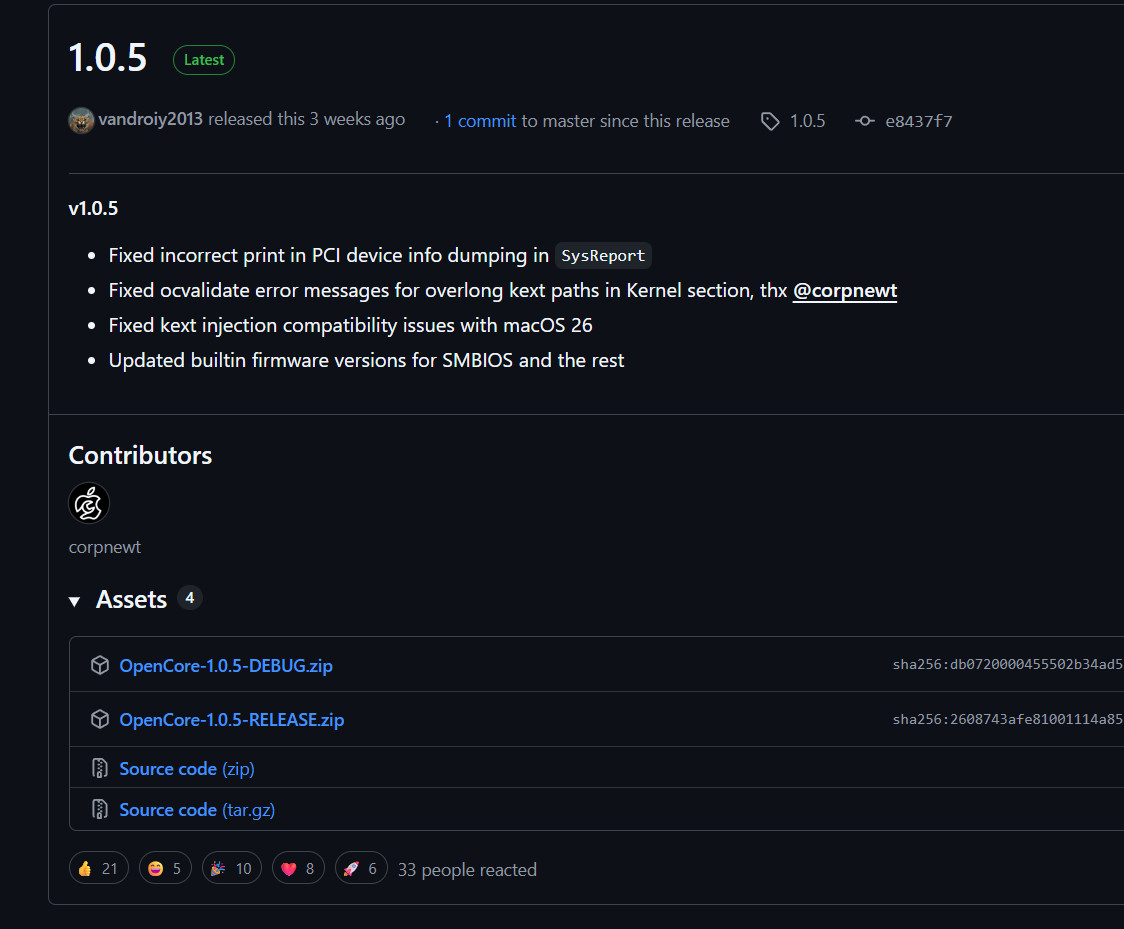The image size is (1124, 929).
Task: Click the v1.0.5 heading text
Action: tap(93, 209)
